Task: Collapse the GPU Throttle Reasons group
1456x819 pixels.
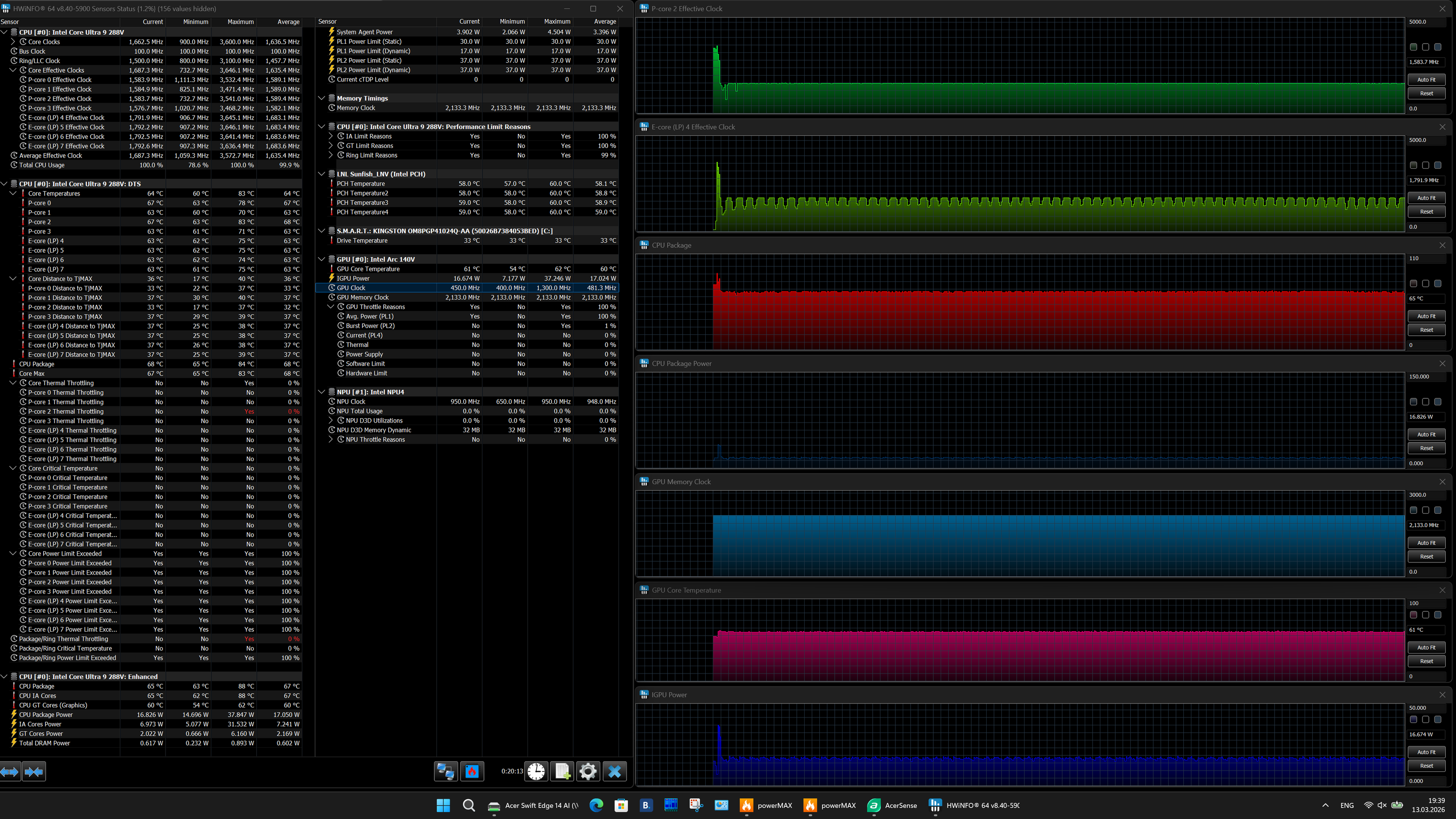Action: pyautogui.click(x=331, y=307)
